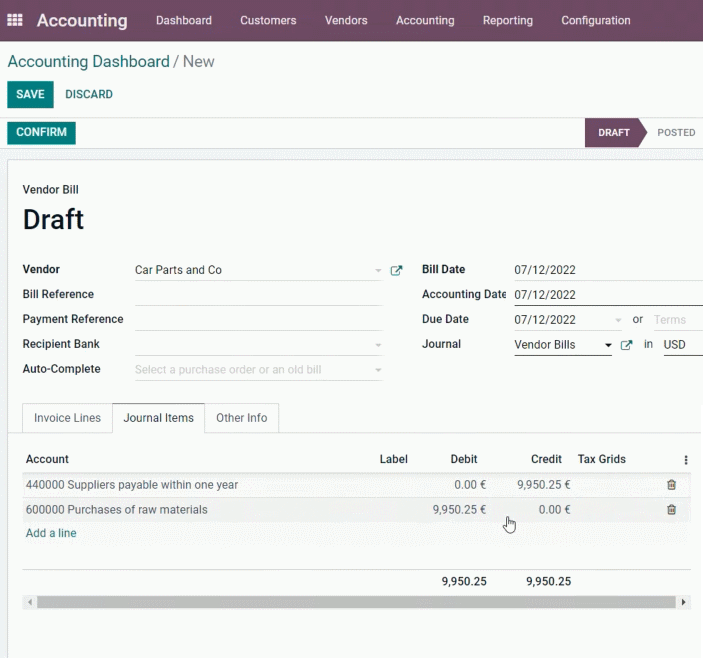703x658 pixels.
Task: Click the scrollbar right arrow
Action: (x=683, y=602)
